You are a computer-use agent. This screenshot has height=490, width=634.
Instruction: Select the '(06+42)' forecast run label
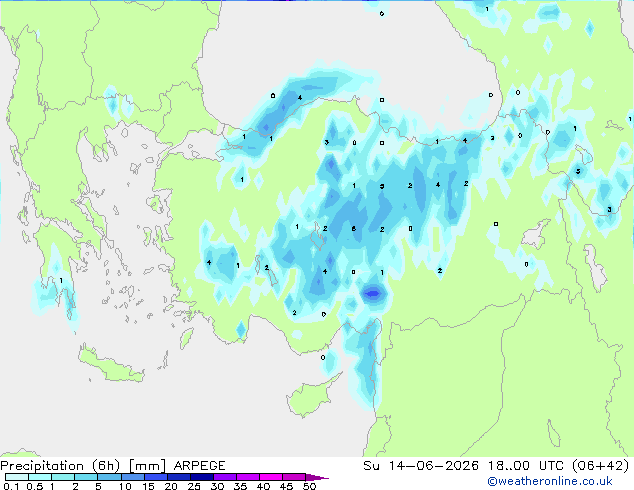point(601,466)
